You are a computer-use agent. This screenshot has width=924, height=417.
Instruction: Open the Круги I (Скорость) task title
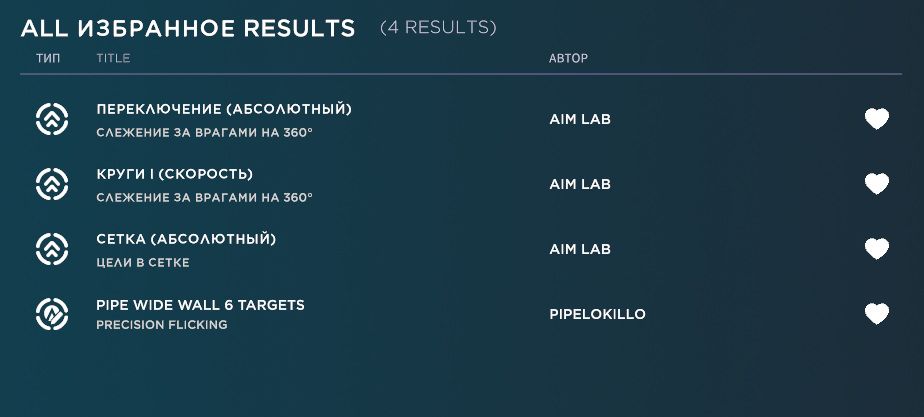point(174,174)
